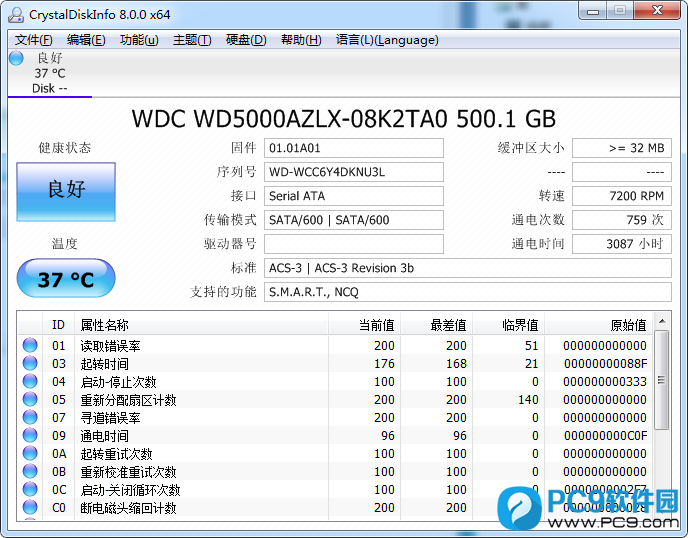Click status orb for attribute 0A 起转重试次数
The width and height of the screenshot is (688, 538).
pyautogui.click(x=30, y=453)
